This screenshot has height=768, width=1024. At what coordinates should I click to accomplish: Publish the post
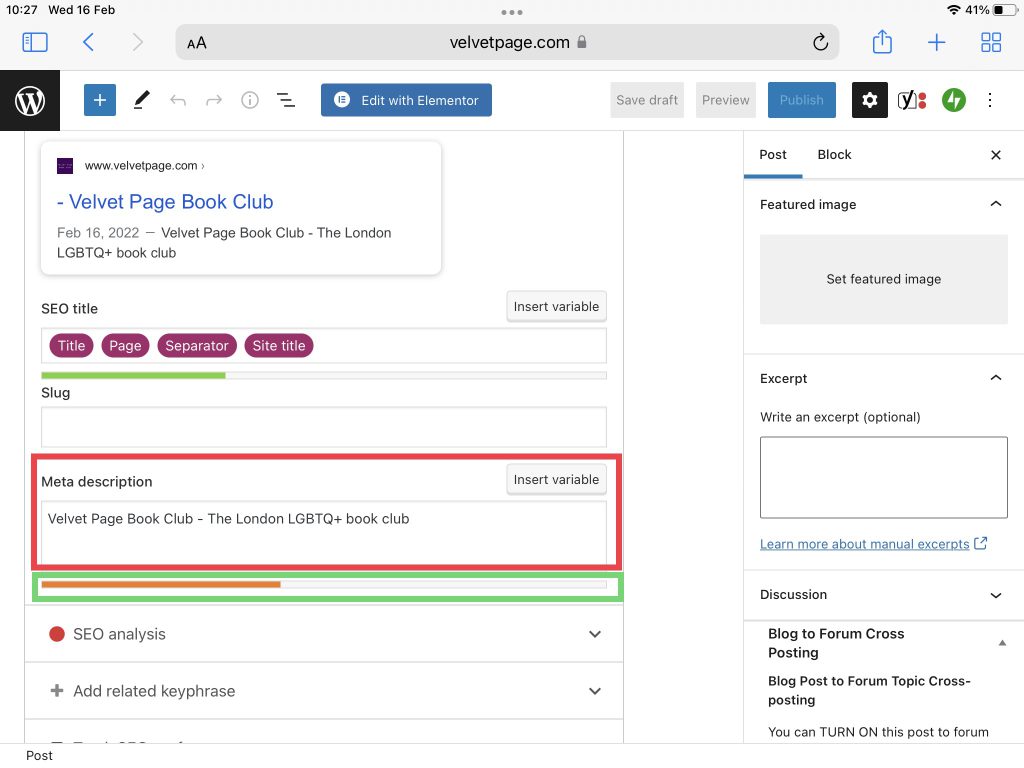[801, 100]
